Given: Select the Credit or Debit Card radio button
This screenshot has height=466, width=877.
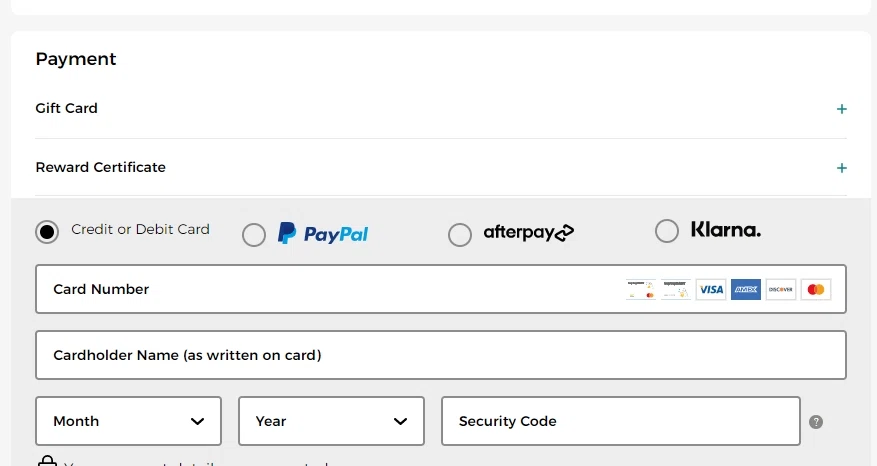Looking at the screenshot, I should click(x=47, y=232).
